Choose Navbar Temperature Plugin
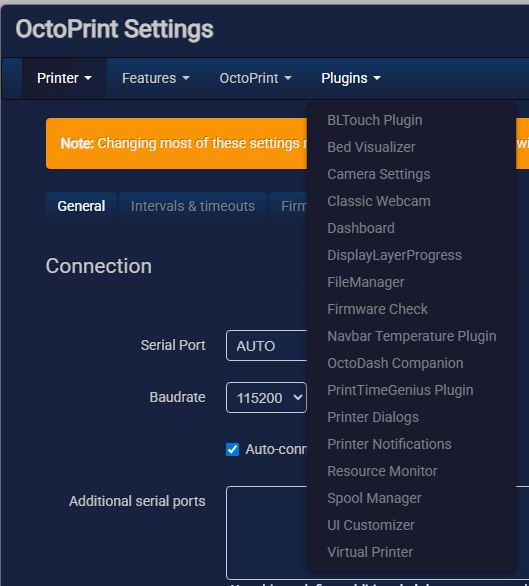 (412, 336)
